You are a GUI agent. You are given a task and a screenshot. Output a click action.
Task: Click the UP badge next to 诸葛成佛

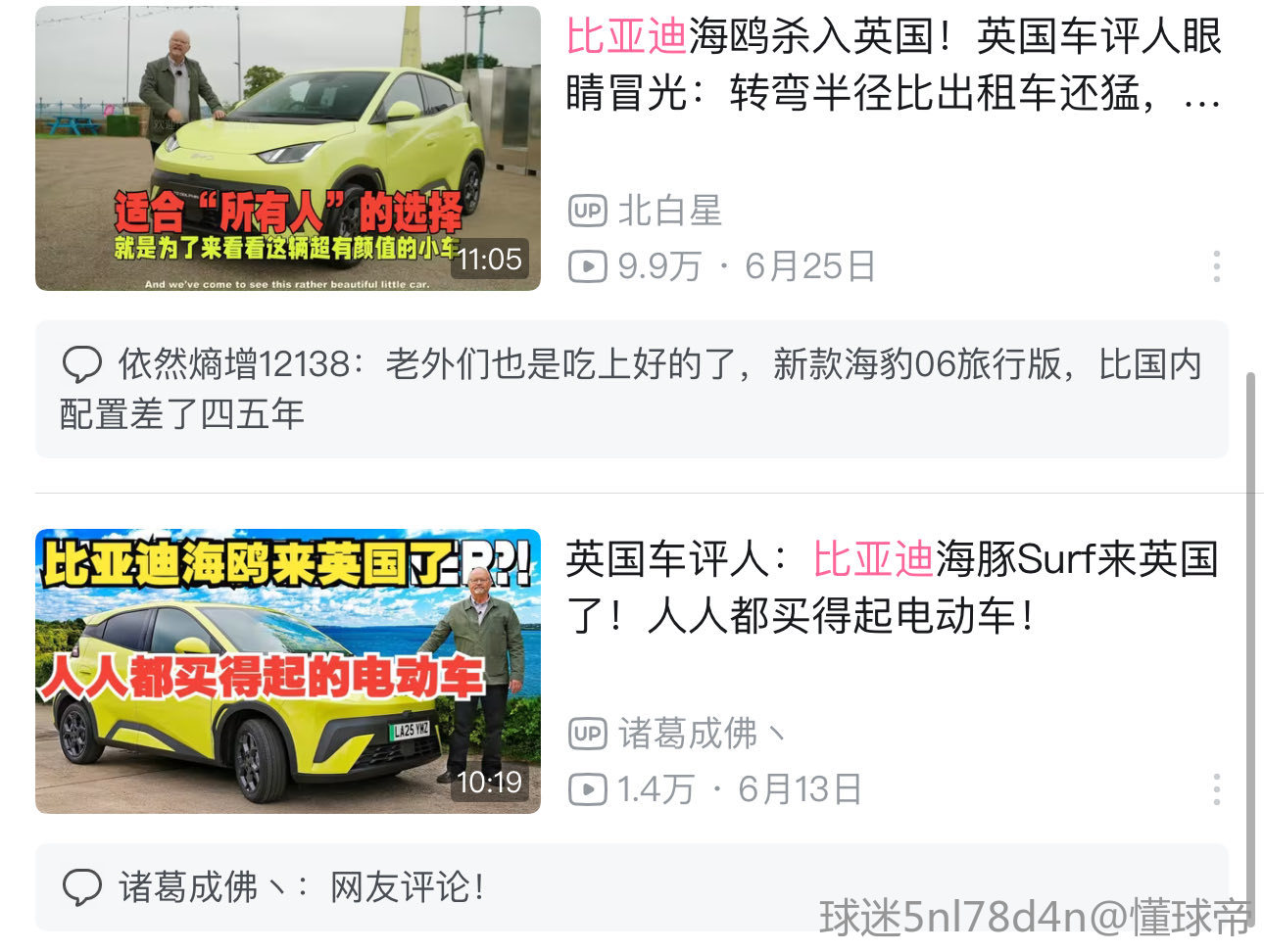pos(587,734)
